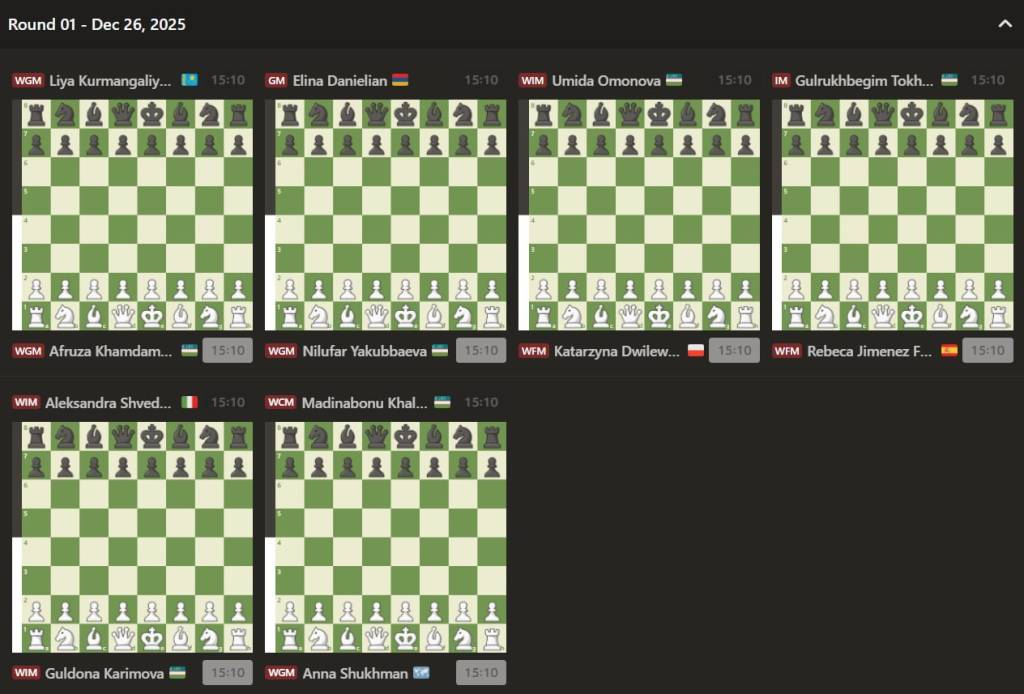Image resolution: width=1024 pixels, height=694 pixels.
Task: Open the Danielian vs Yakubbaeva board
Action: pyautogui.click(x=386, y=215)
